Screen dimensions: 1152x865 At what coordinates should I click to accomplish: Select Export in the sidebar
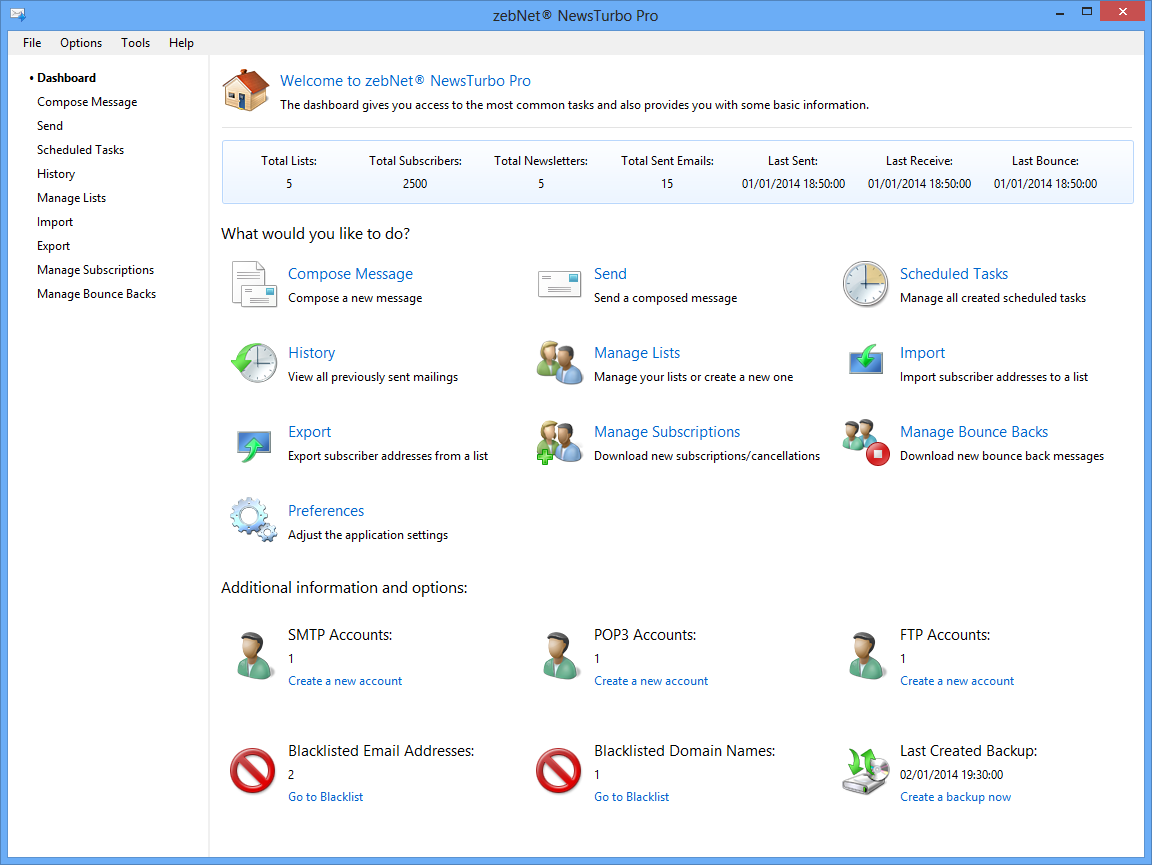54,246
